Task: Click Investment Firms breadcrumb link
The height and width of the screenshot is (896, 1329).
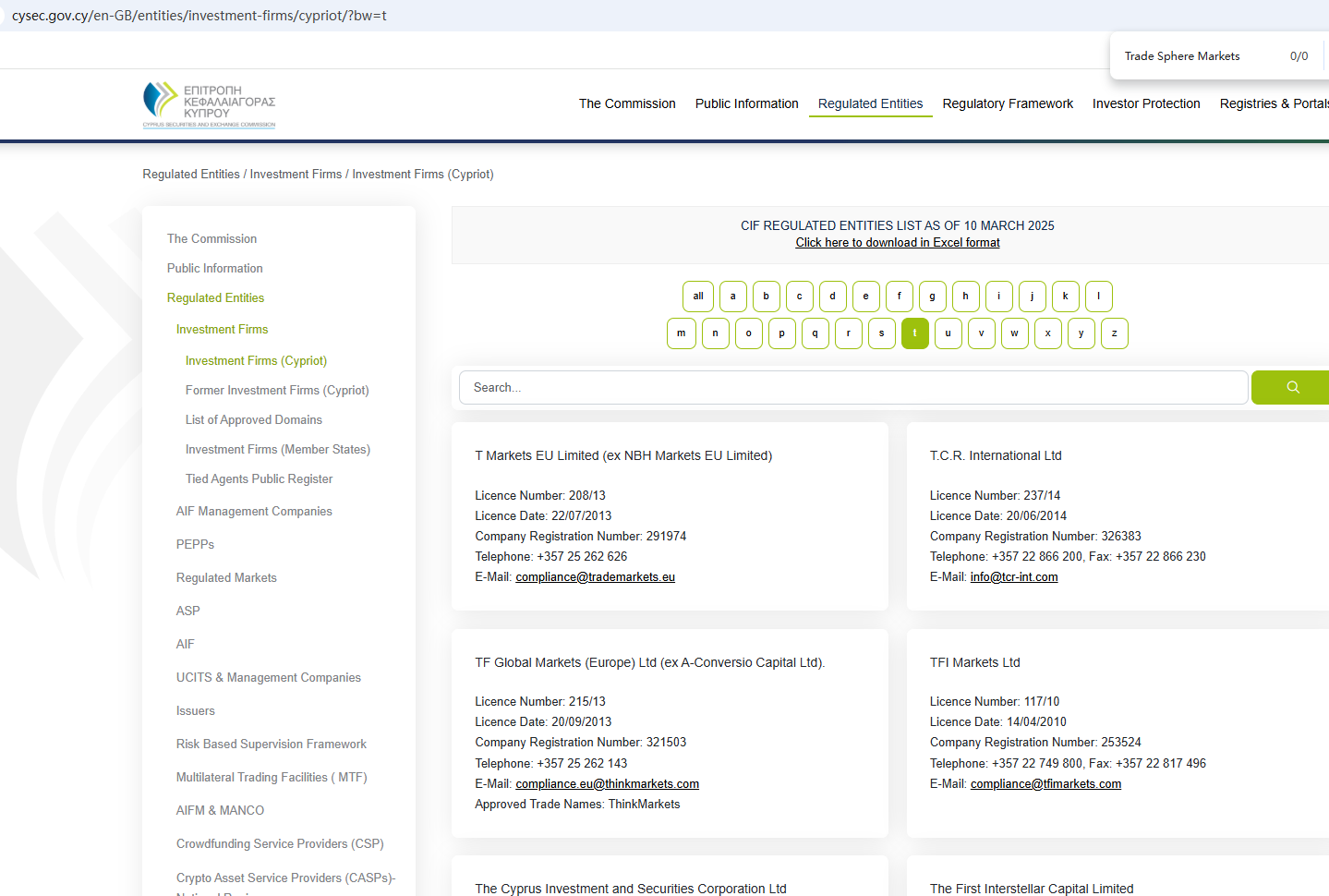Action: coord(296,175)
